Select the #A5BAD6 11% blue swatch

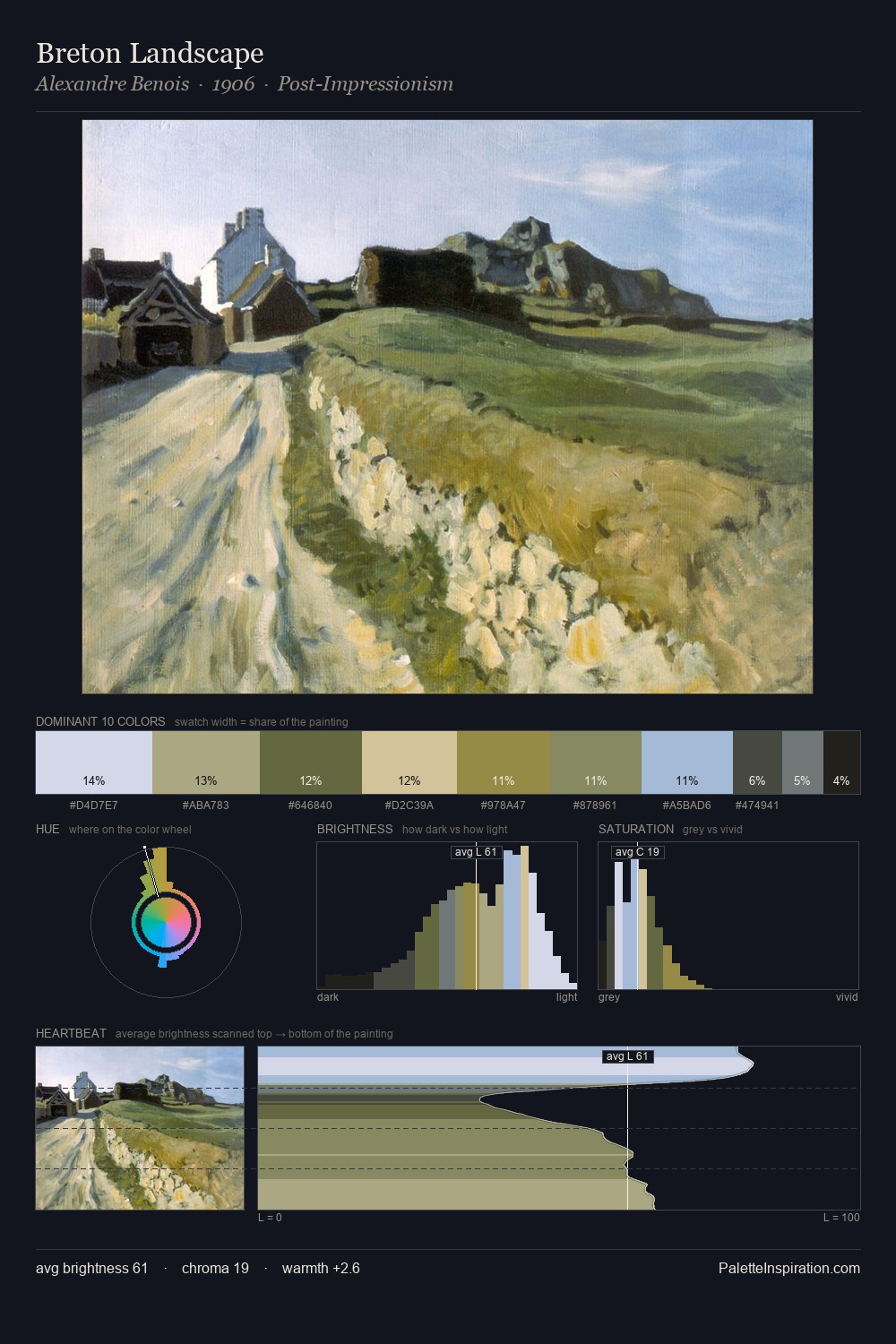click(687, 762)
